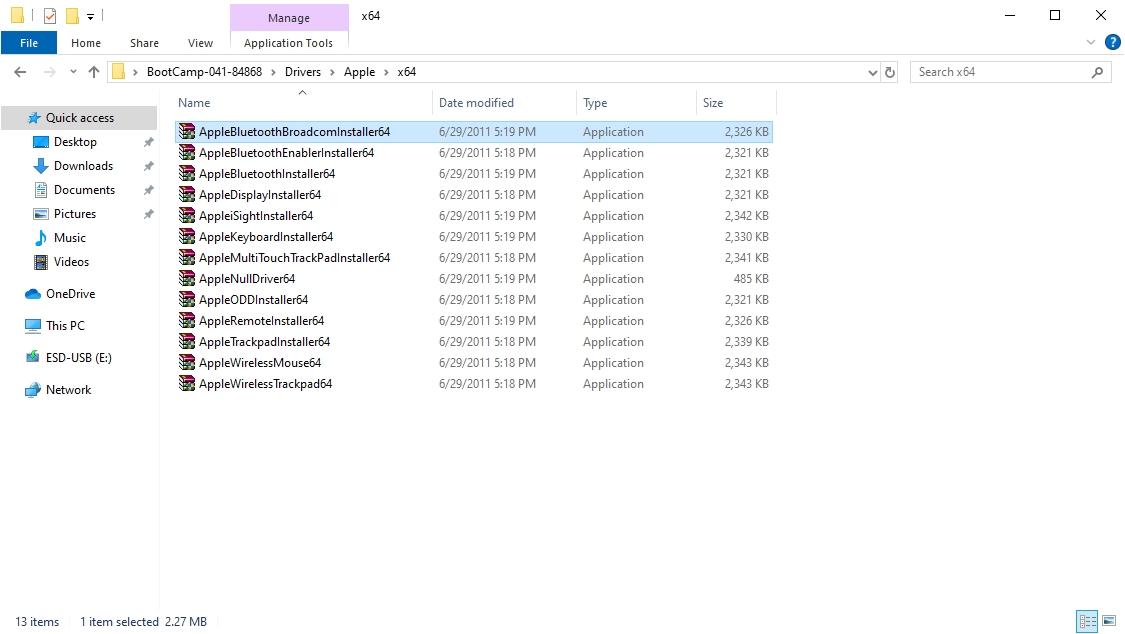The width and height of the screenshot is (1125, 634).
Task: Click New folder quick access toolbar icon
Action: coord(72,16)
